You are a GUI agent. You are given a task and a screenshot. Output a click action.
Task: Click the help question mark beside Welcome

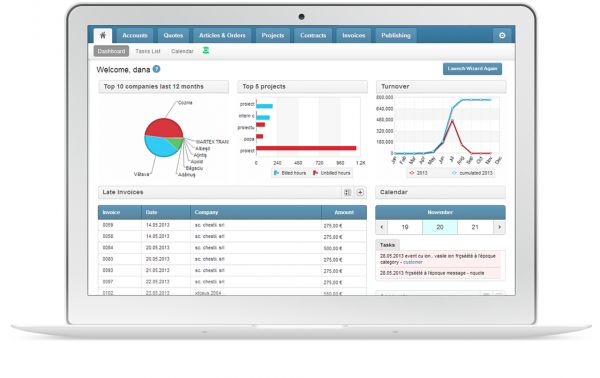[157, 69]
